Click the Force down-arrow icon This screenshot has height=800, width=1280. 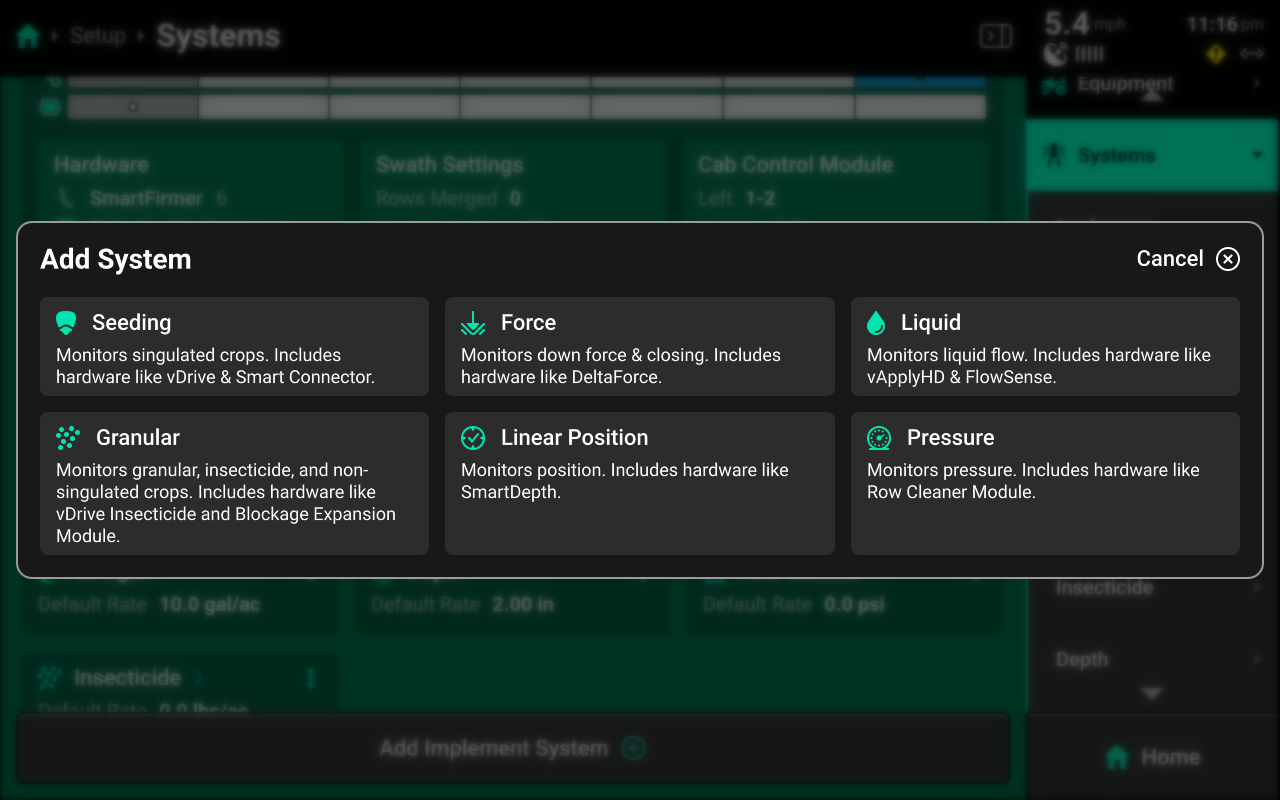coord(473,323)
